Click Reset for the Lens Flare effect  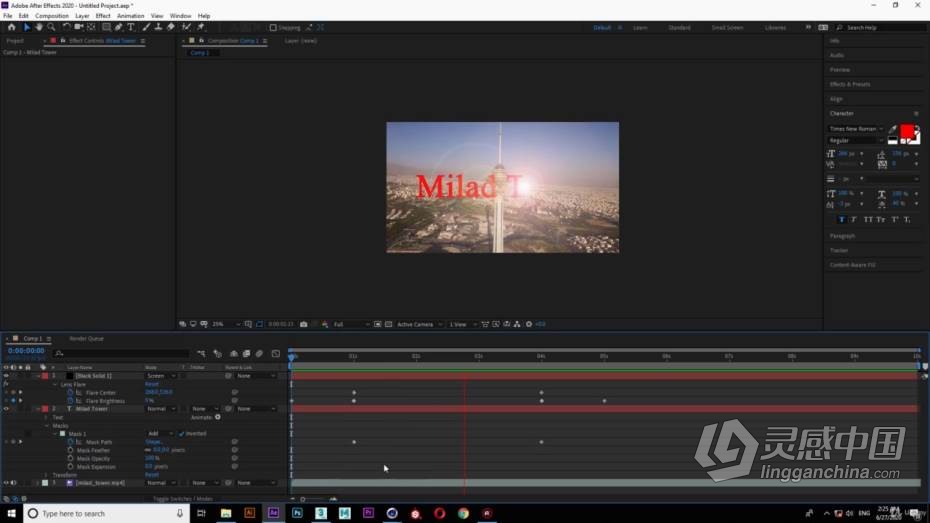tap(152, 384)
